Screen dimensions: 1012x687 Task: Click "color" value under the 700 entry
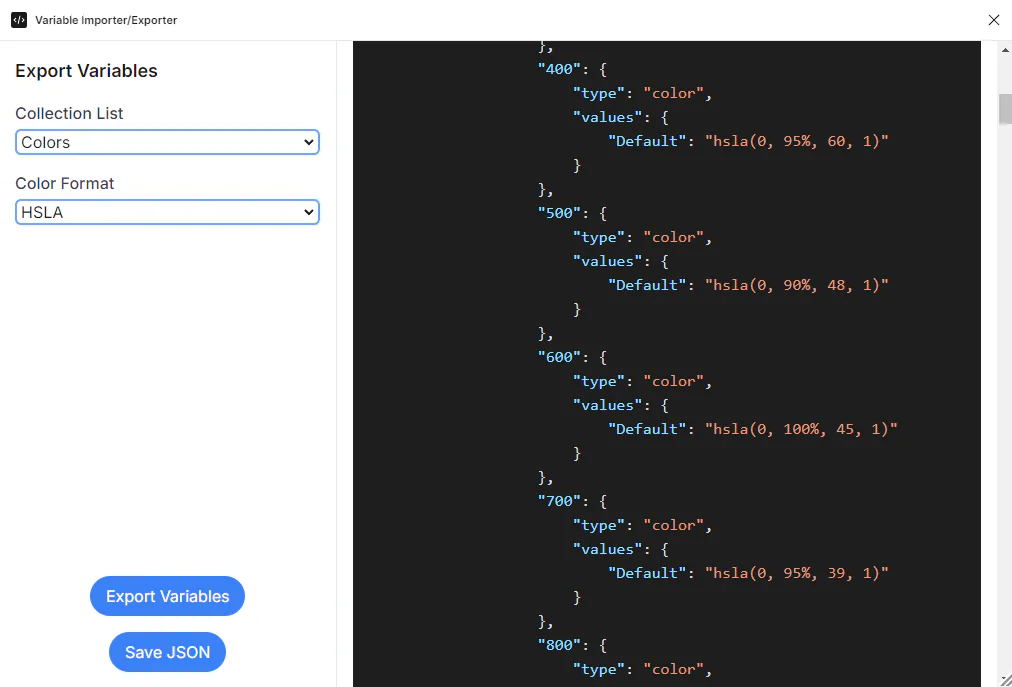tap(674, 525)
